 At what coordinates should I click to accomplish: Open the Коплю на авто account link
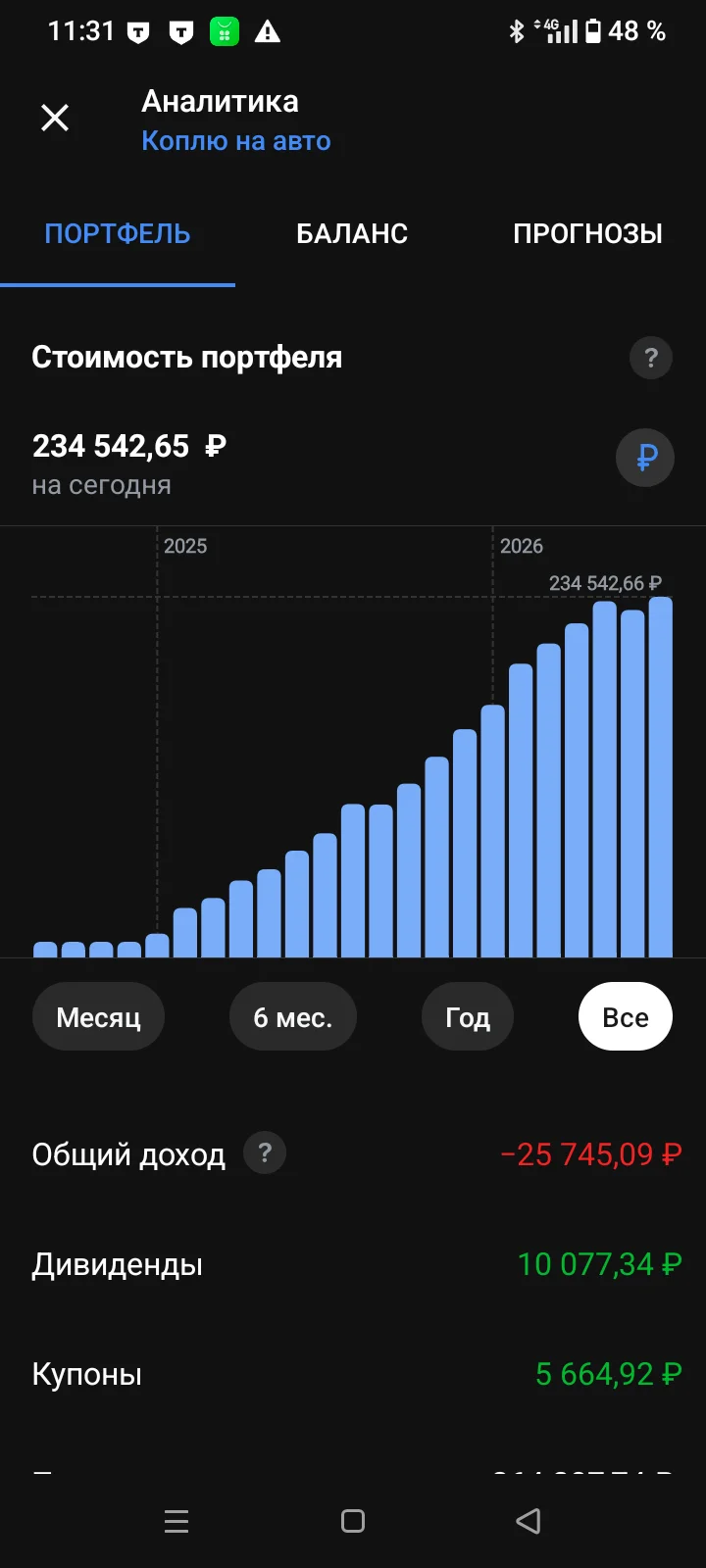click(236, 141)
